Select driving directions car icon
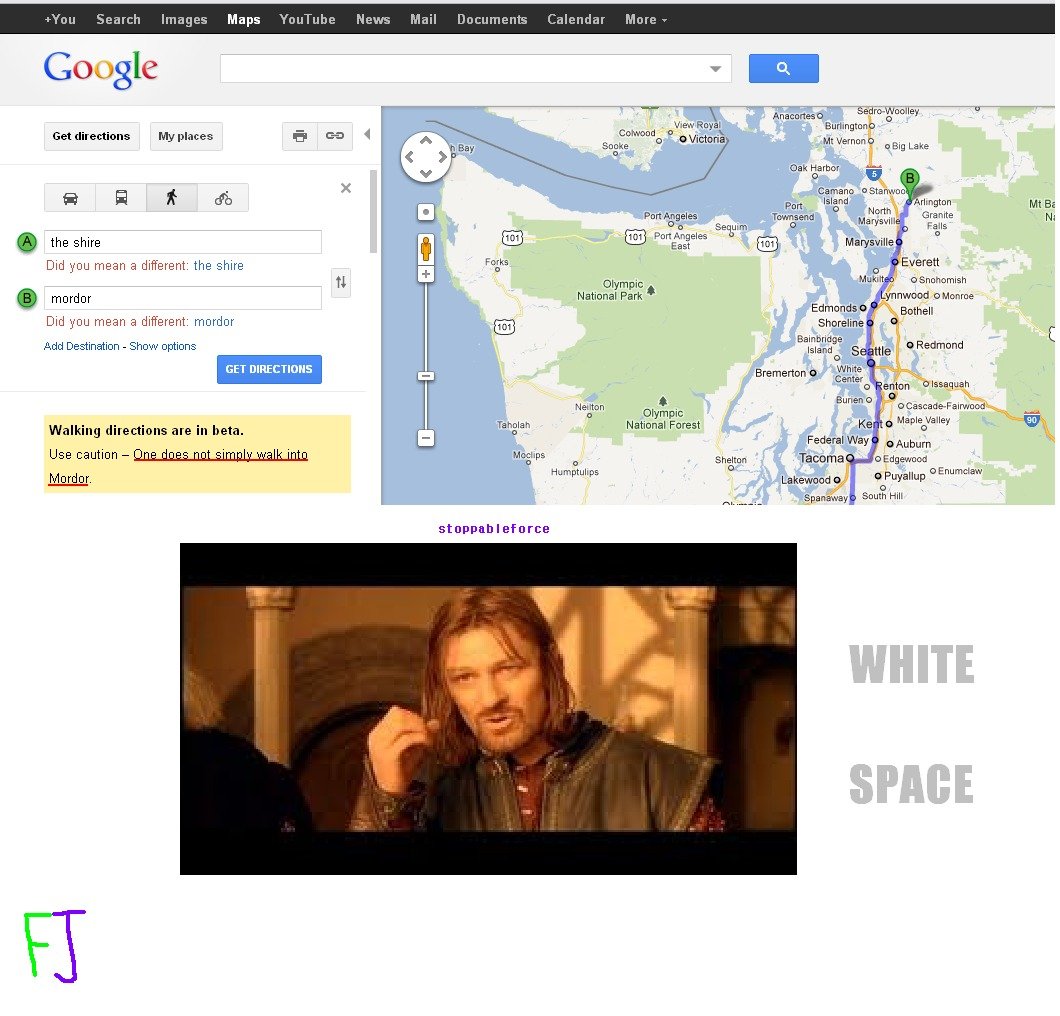 coord(70,198)
